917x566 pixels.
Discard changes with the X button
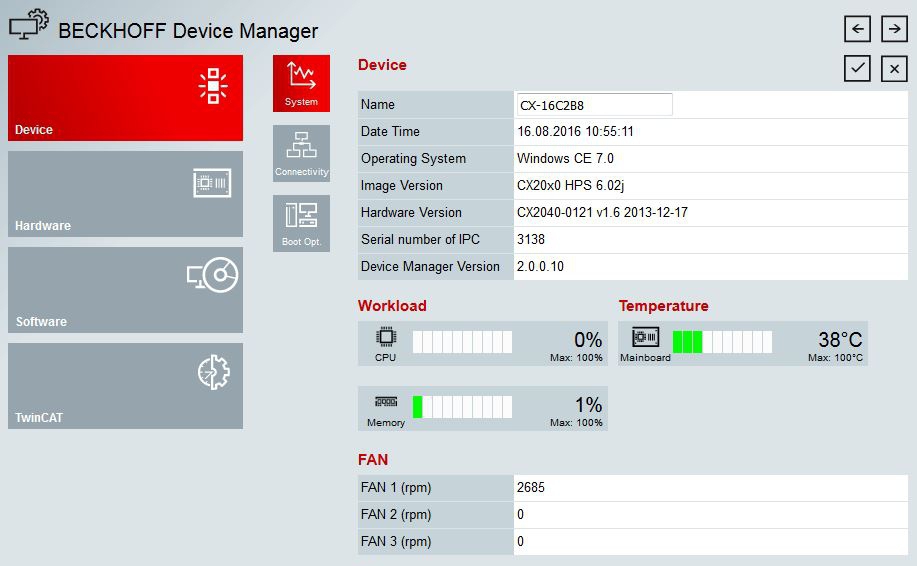click(894, 68)
